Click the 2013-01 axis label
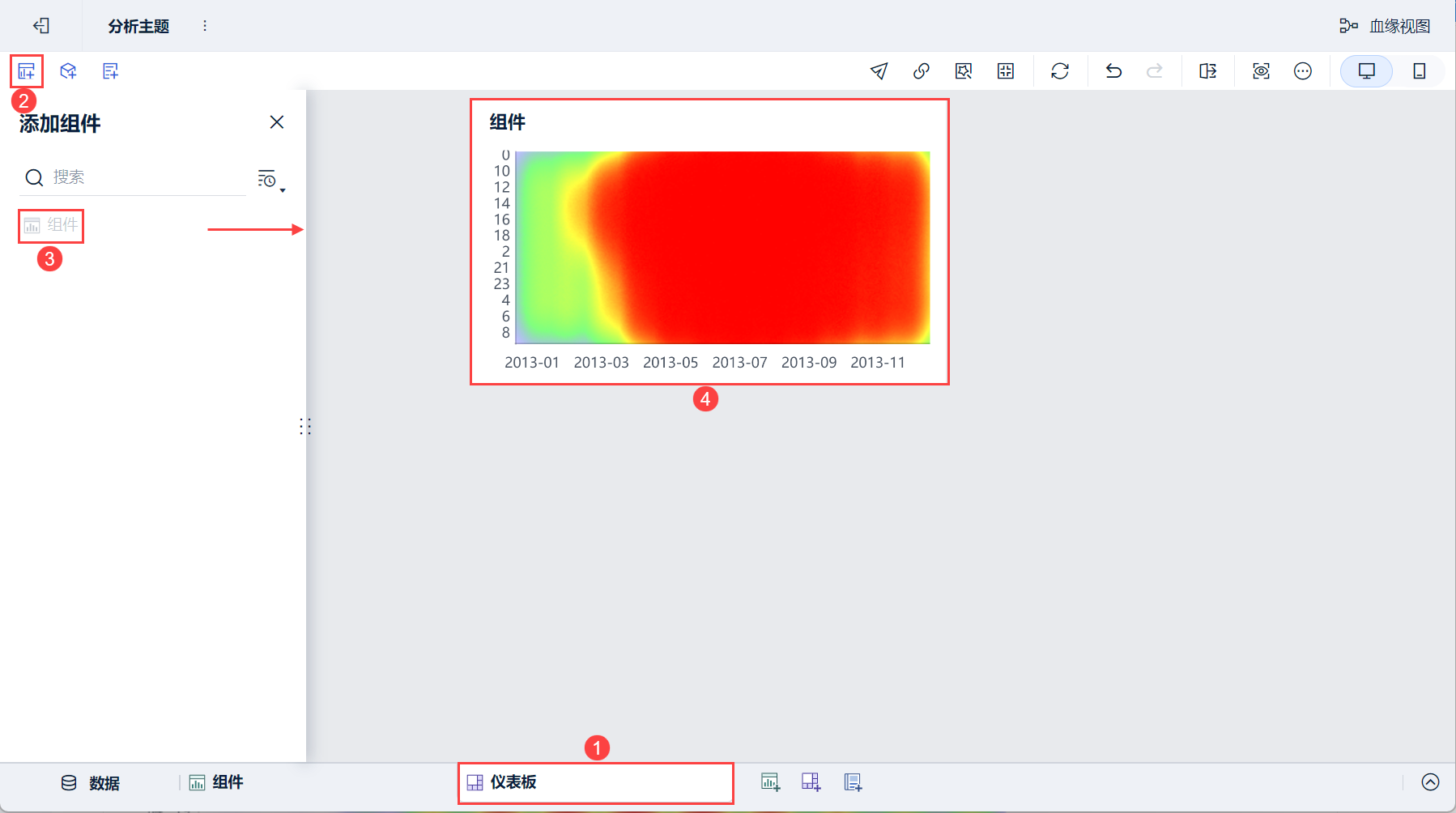Image resolution: width=1456 pixels, height=813 pixels. [x=532, y=363]
